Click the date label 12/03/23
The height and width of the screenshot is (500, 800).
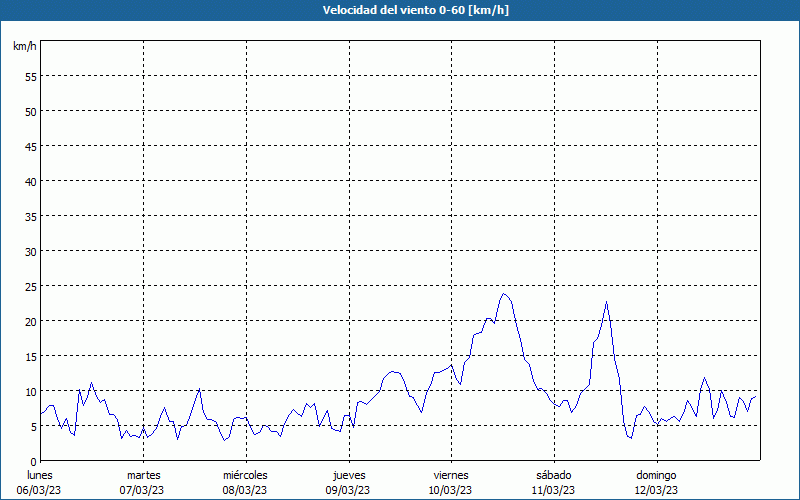click(657, 490)
